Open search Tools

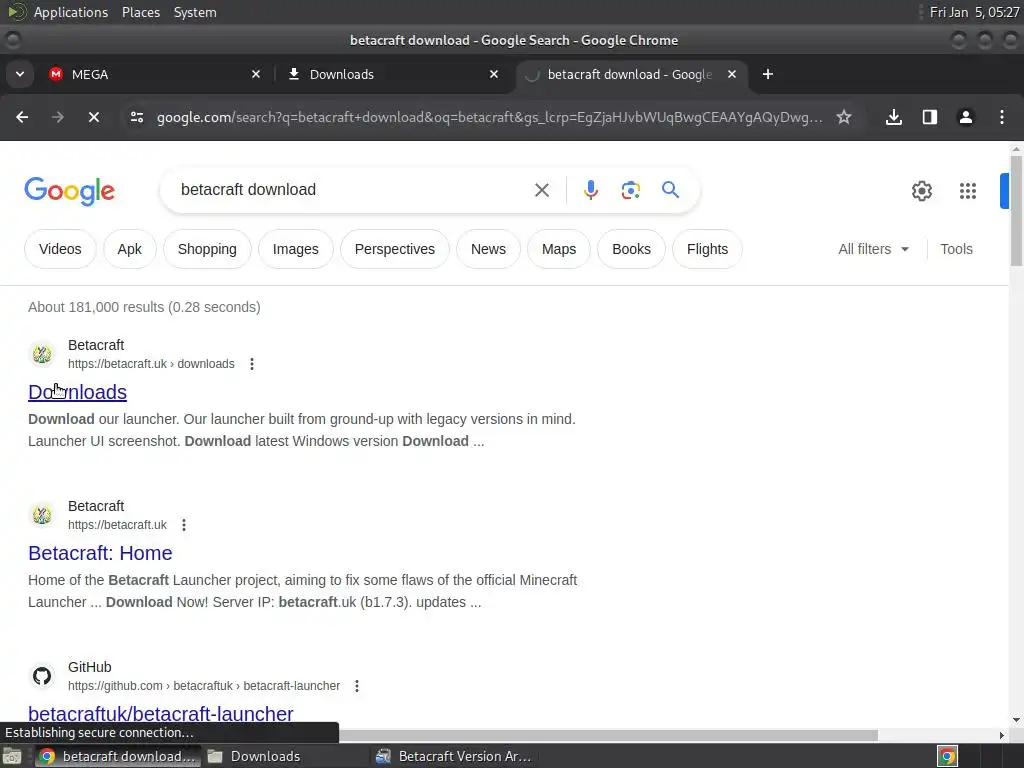tap(956, 249)
